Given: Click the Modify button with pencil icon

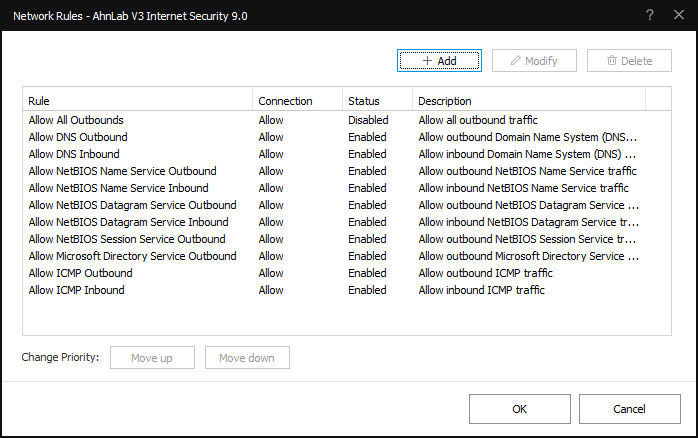Looking at the screenshot, I should (534, 61).
